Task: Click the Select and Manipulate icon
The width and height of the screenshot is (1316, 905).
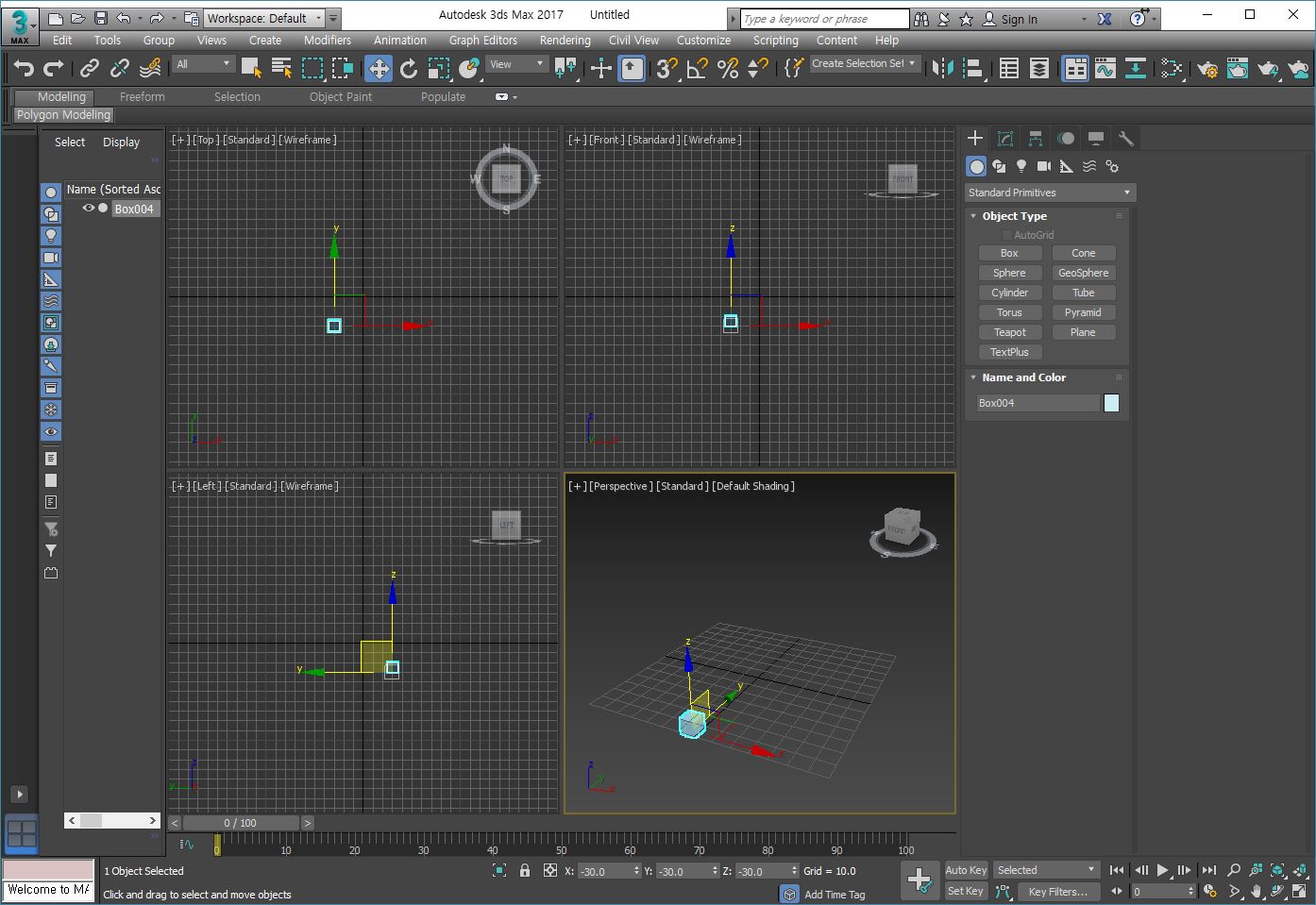Action: (x=601, y=68)
